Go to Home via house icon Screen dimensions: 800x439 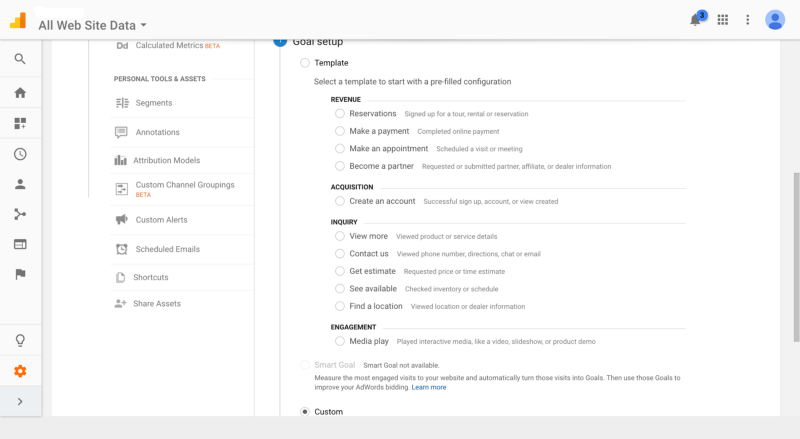(x=20, y=93)
